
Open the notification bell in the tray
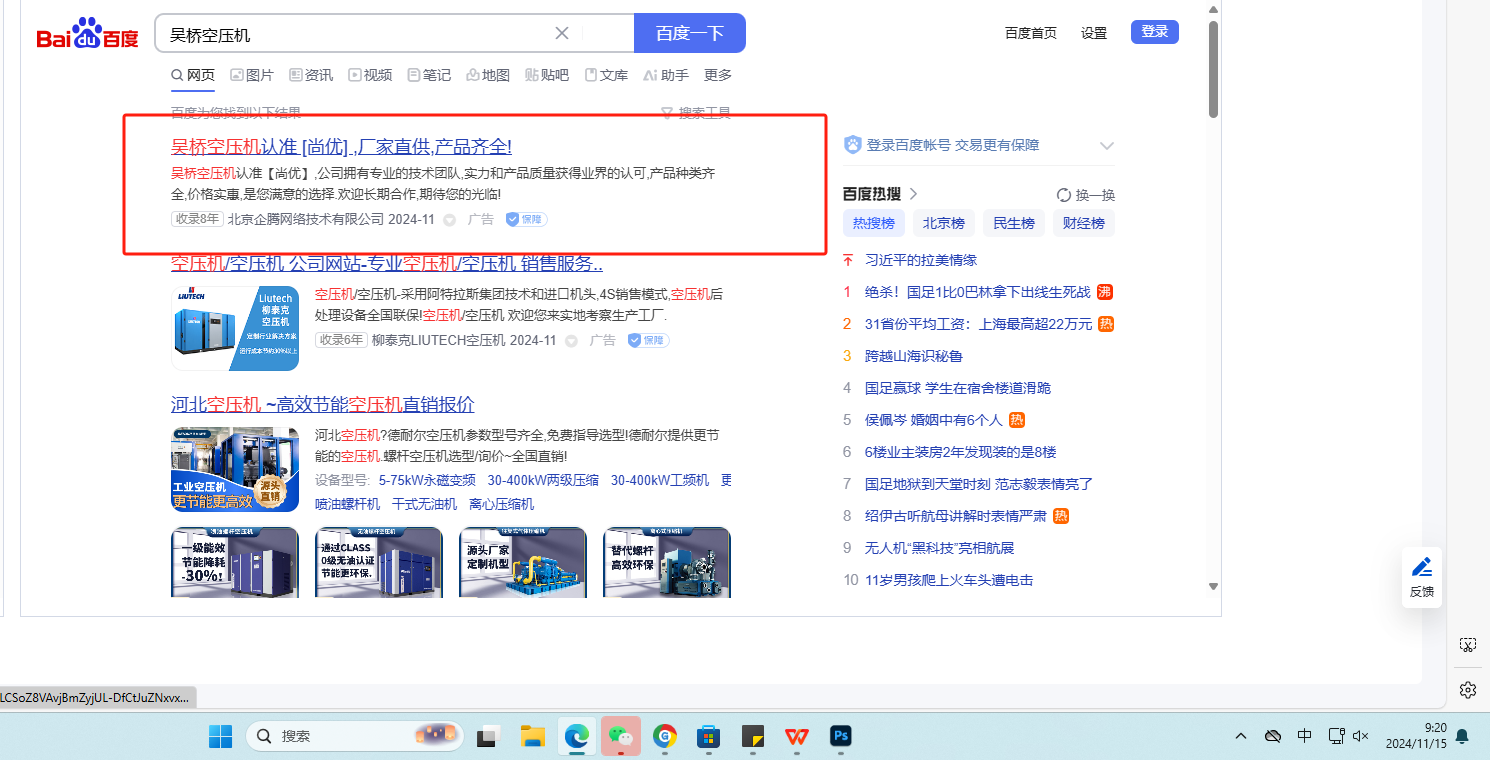click(x=1462, y=737)
